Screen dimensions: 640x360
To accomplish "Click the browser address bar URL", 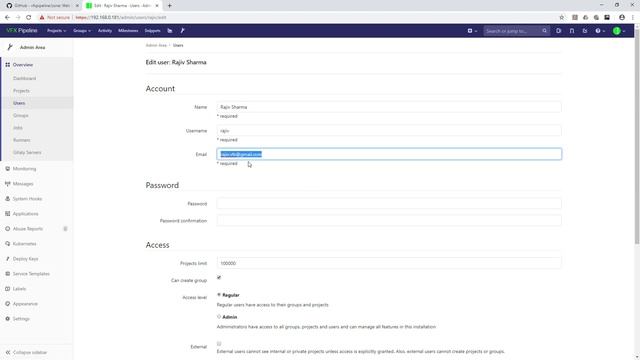I will pos(121,18).
